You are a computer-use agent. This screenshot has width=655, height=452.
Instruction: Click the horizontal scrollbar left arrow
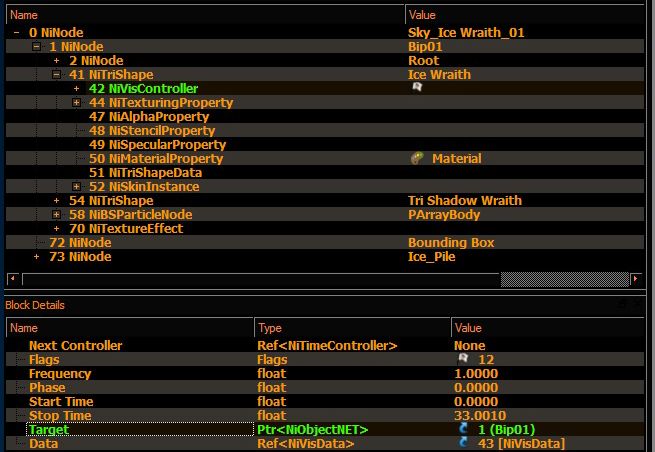tap(13, 279)
